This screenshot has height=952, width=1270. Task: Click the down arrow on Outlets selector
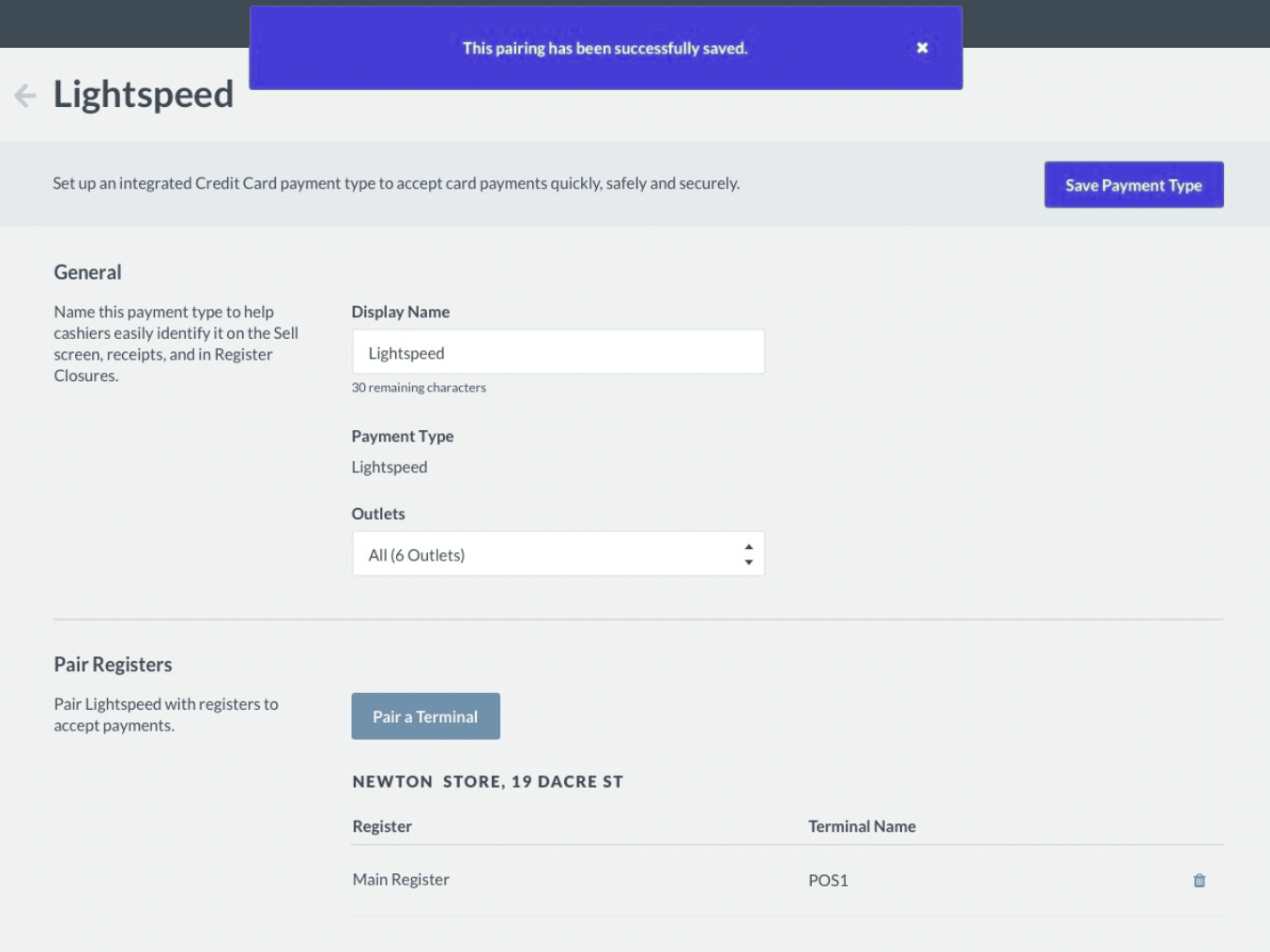pyautogui.click(x=747, y=562)
